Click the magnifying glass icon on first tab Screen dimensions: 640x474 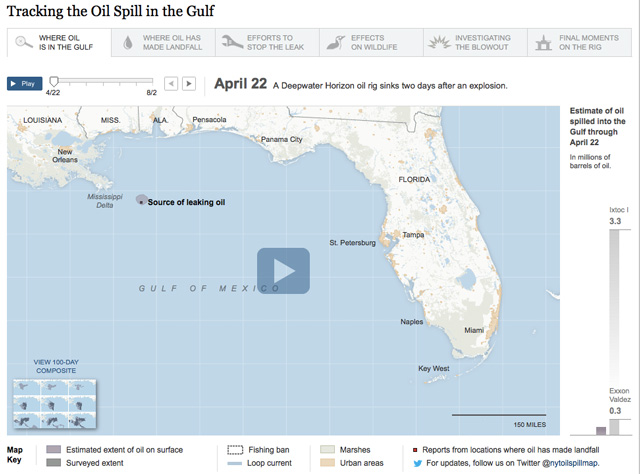(x=22, y=42)
